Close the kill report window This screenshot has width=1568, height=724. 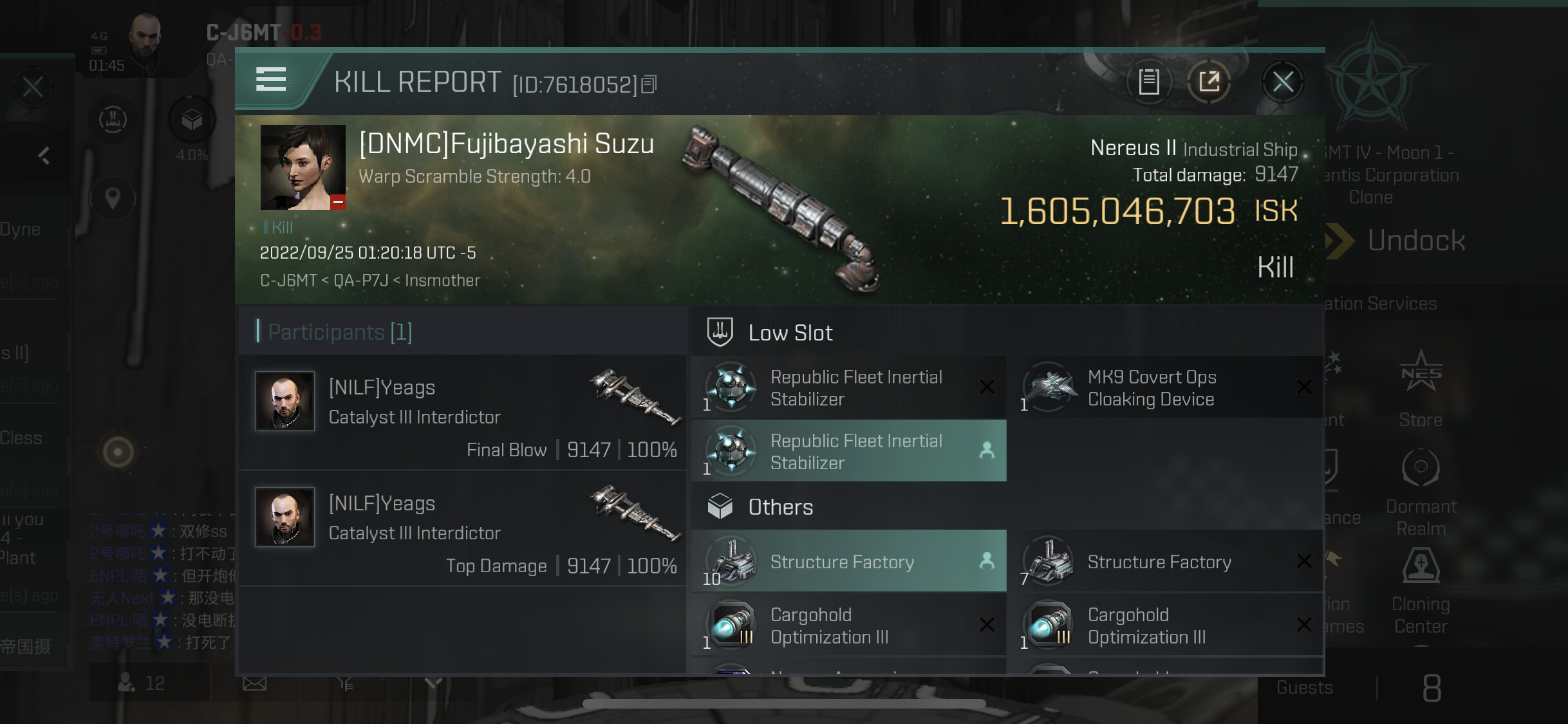pos(1282,82)
